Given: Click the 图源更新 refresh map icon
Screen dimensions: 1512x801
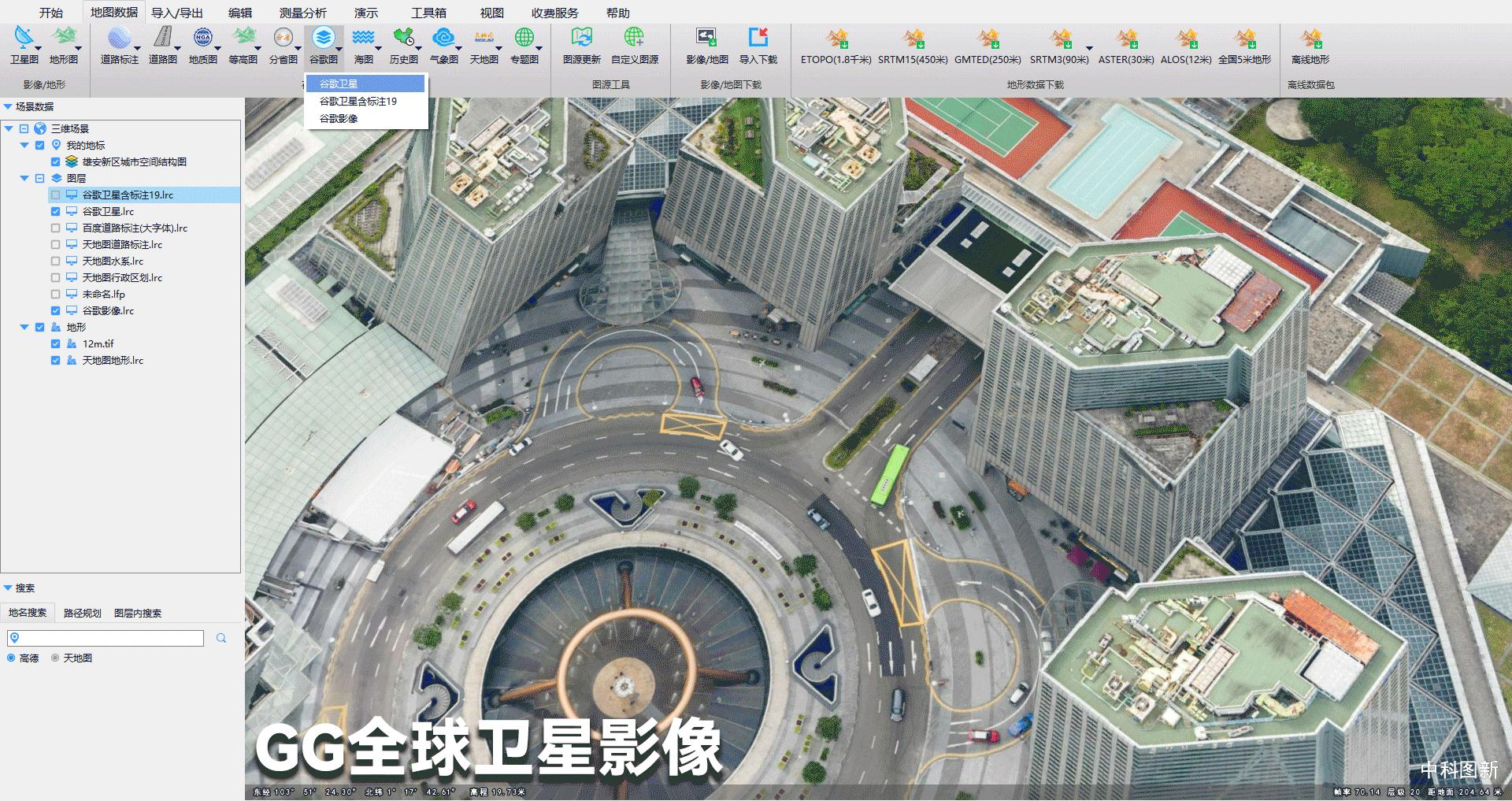Looking at the screenshot, I should [x=581, y=38].
